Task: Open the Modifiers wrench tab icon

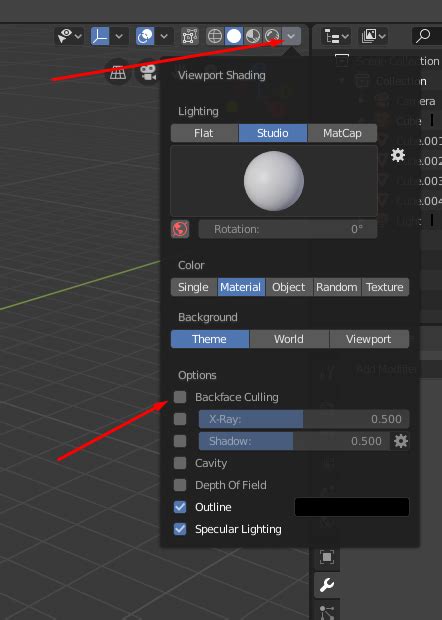Action: [327, 584]
